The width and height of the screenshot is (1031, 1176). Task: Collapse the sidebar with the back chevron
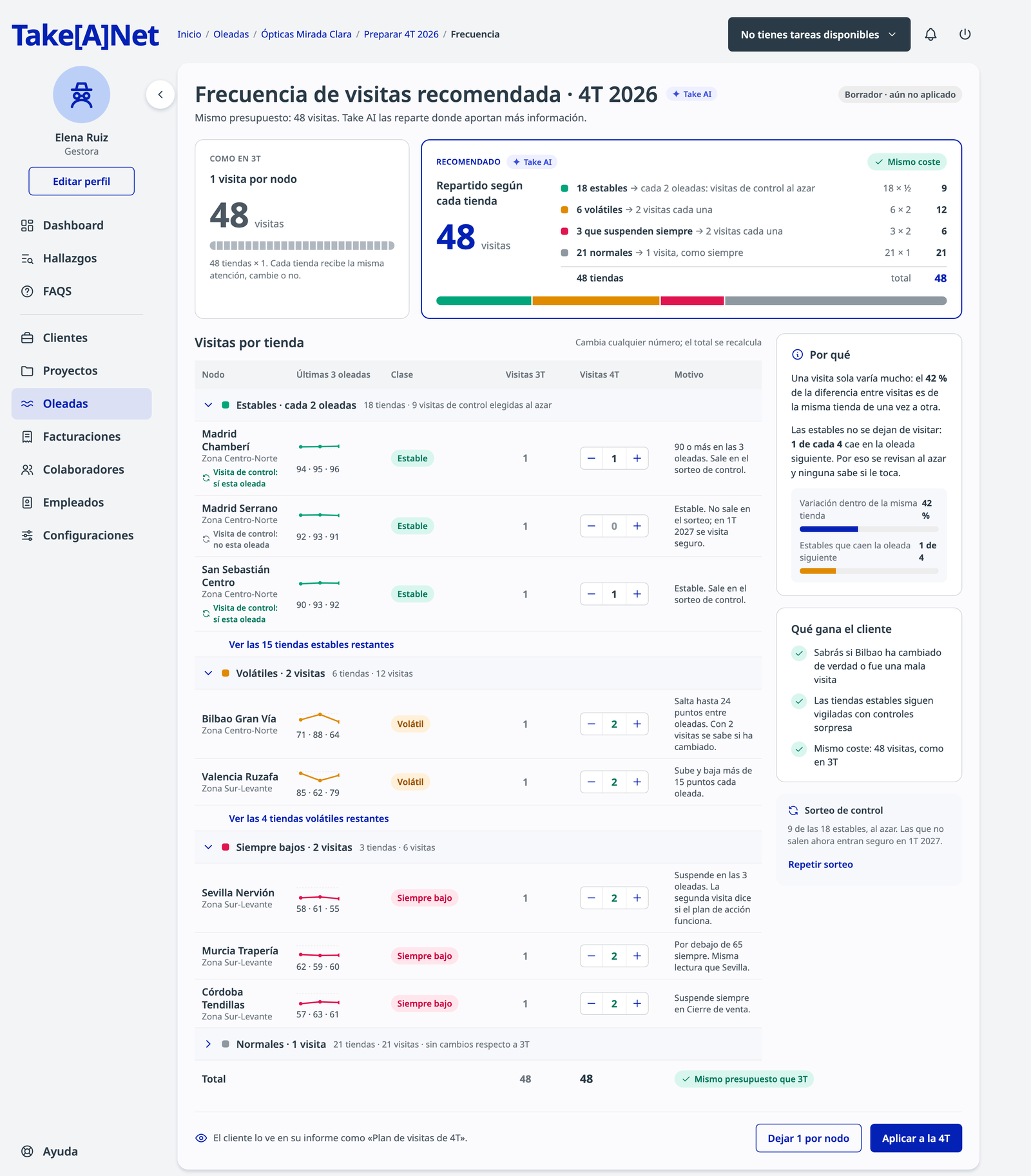(x=160, y=95)
